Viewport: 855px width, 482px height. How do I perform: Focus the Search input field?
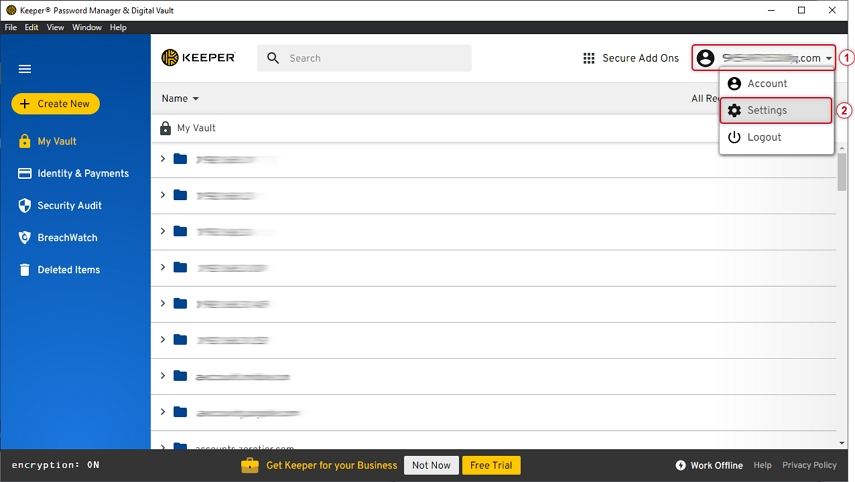(364, 58)
